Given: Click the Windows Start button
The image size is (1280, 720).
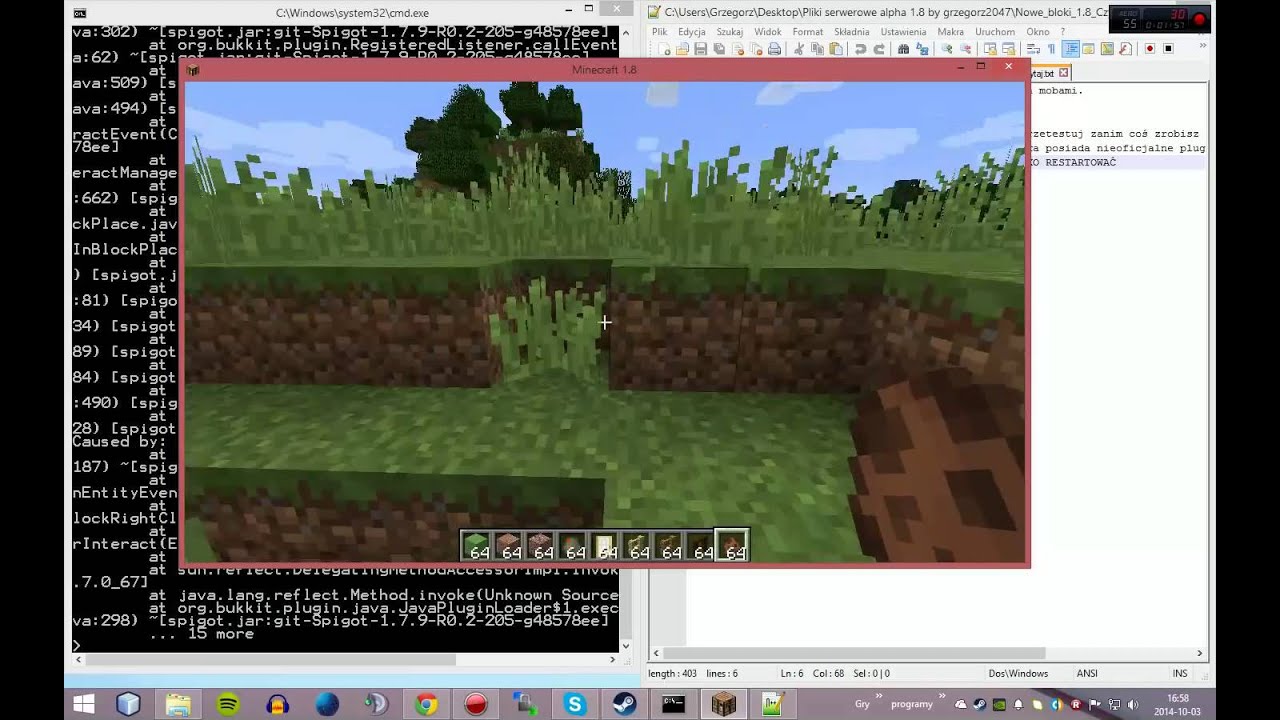Looking at the screenshot, I should coord(84,704).
